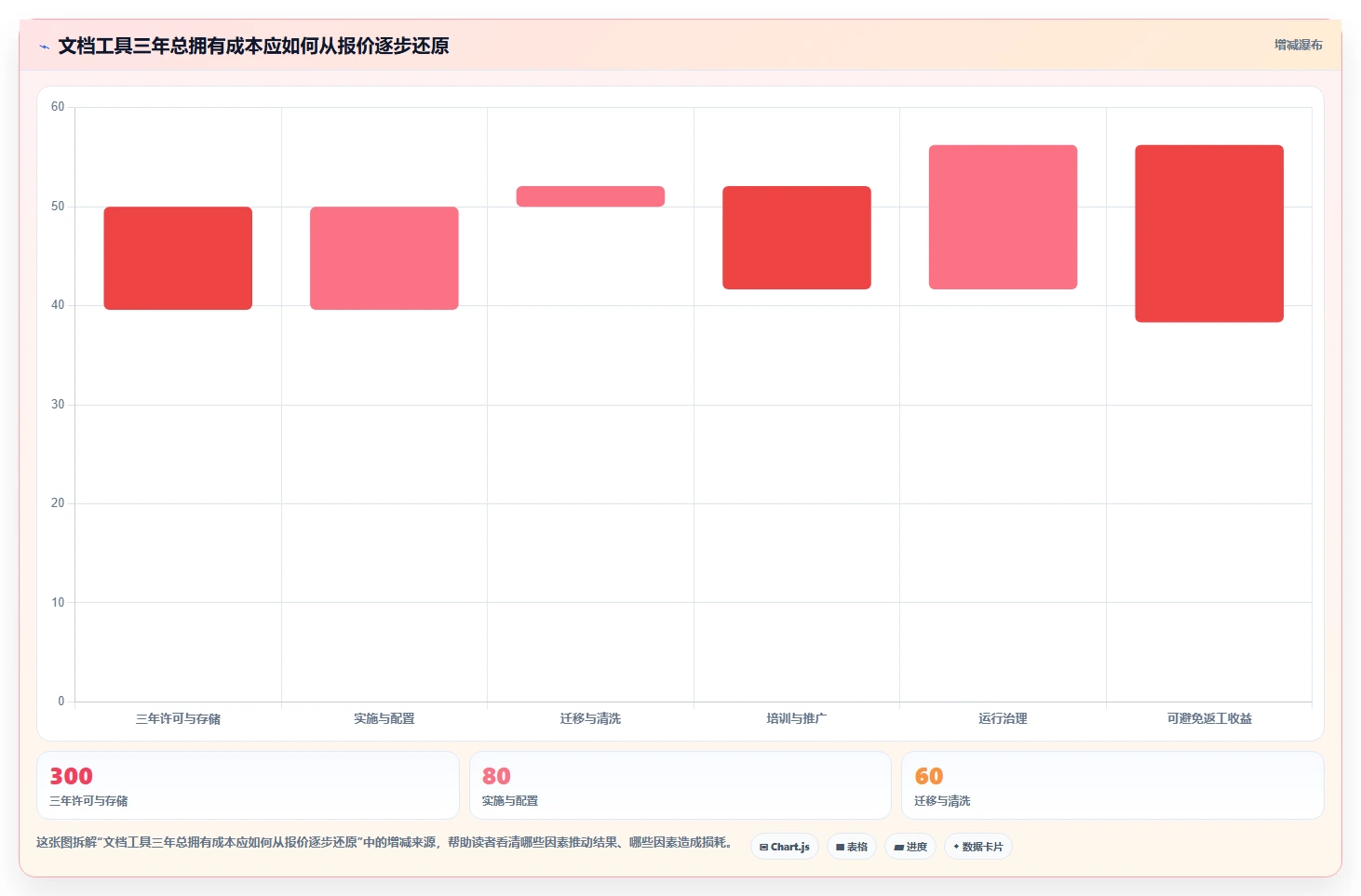Select the 表格 tag chip
This screenshot has width=1361, height=896.
852,847
